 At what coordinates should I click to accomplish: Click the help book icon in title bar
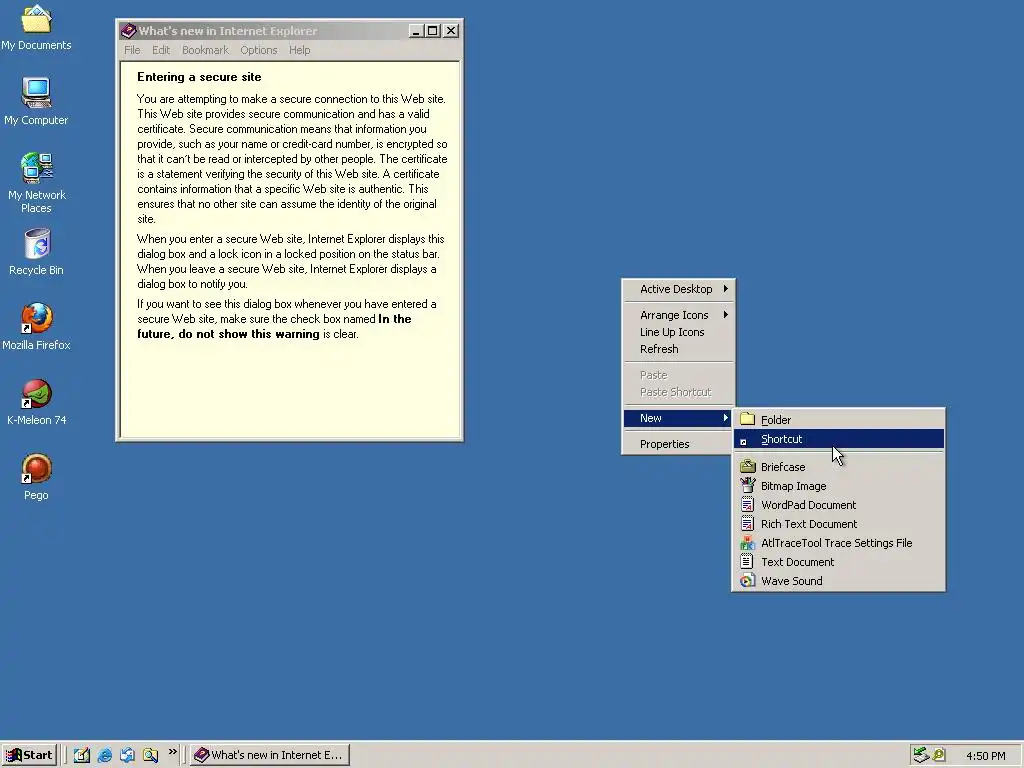(128, 31)
